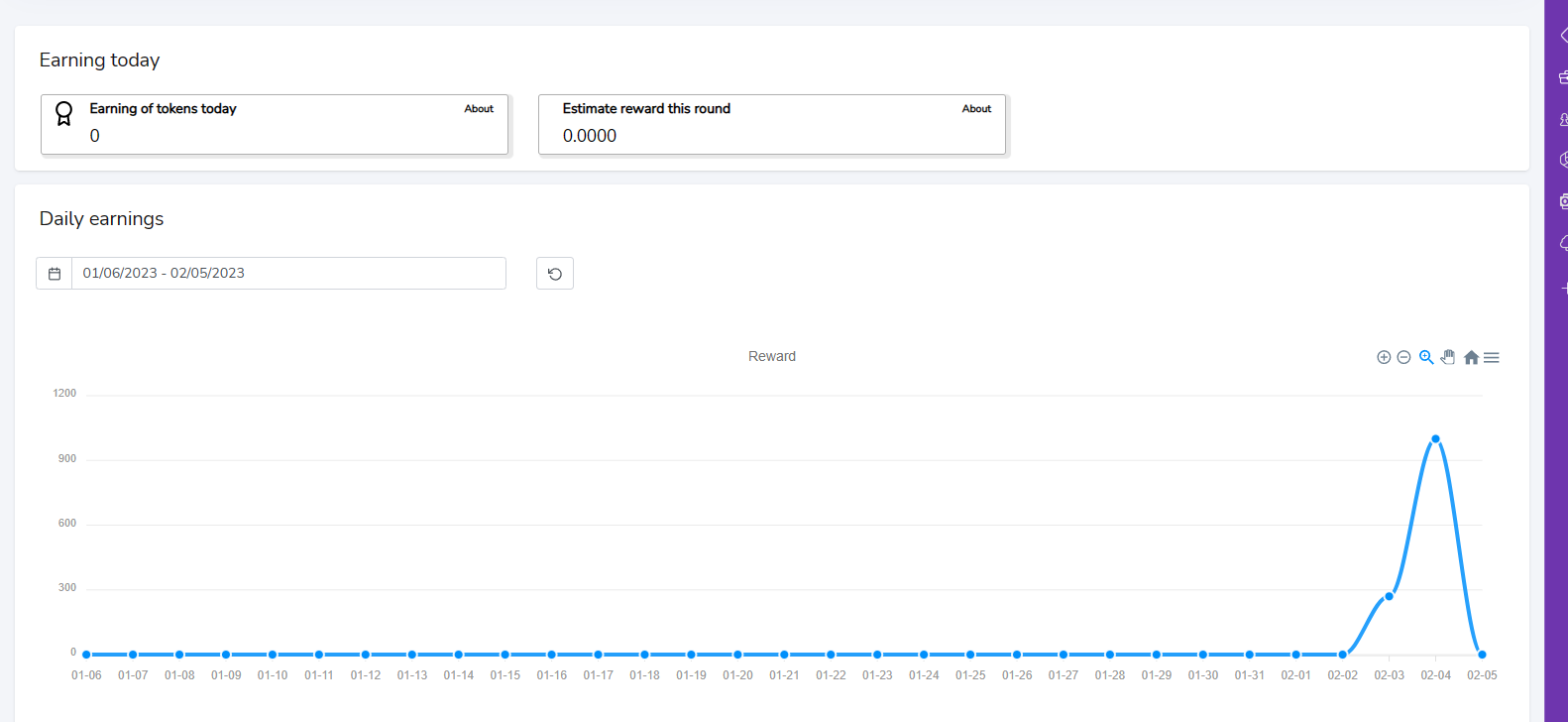Screen dimensions: 1568x722
Task: Open the cloud icon in purple sidebar
Action: click(1563, 243)
